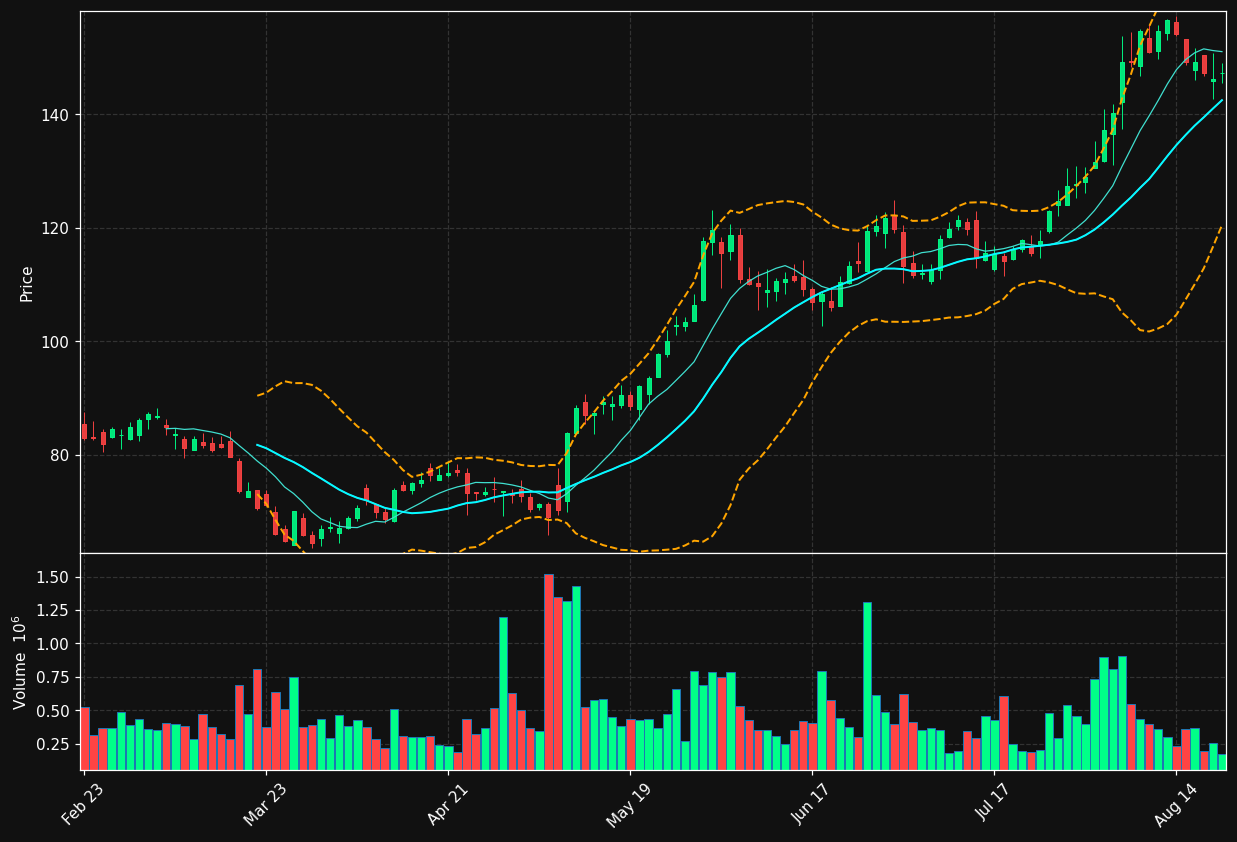Image resolution: width=1237 pixels, height=842 pixels.
Task: Click the "Volume" axis label
Action: [21, 662]
